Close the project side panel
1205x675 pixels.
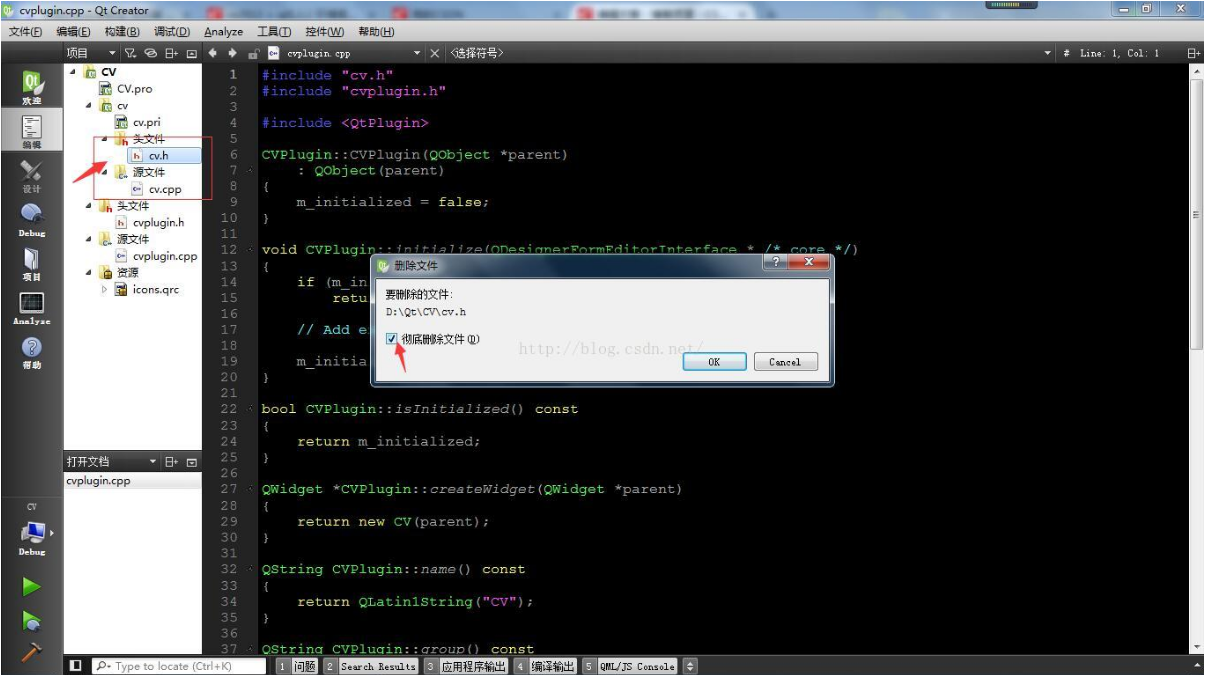[192, 53]
